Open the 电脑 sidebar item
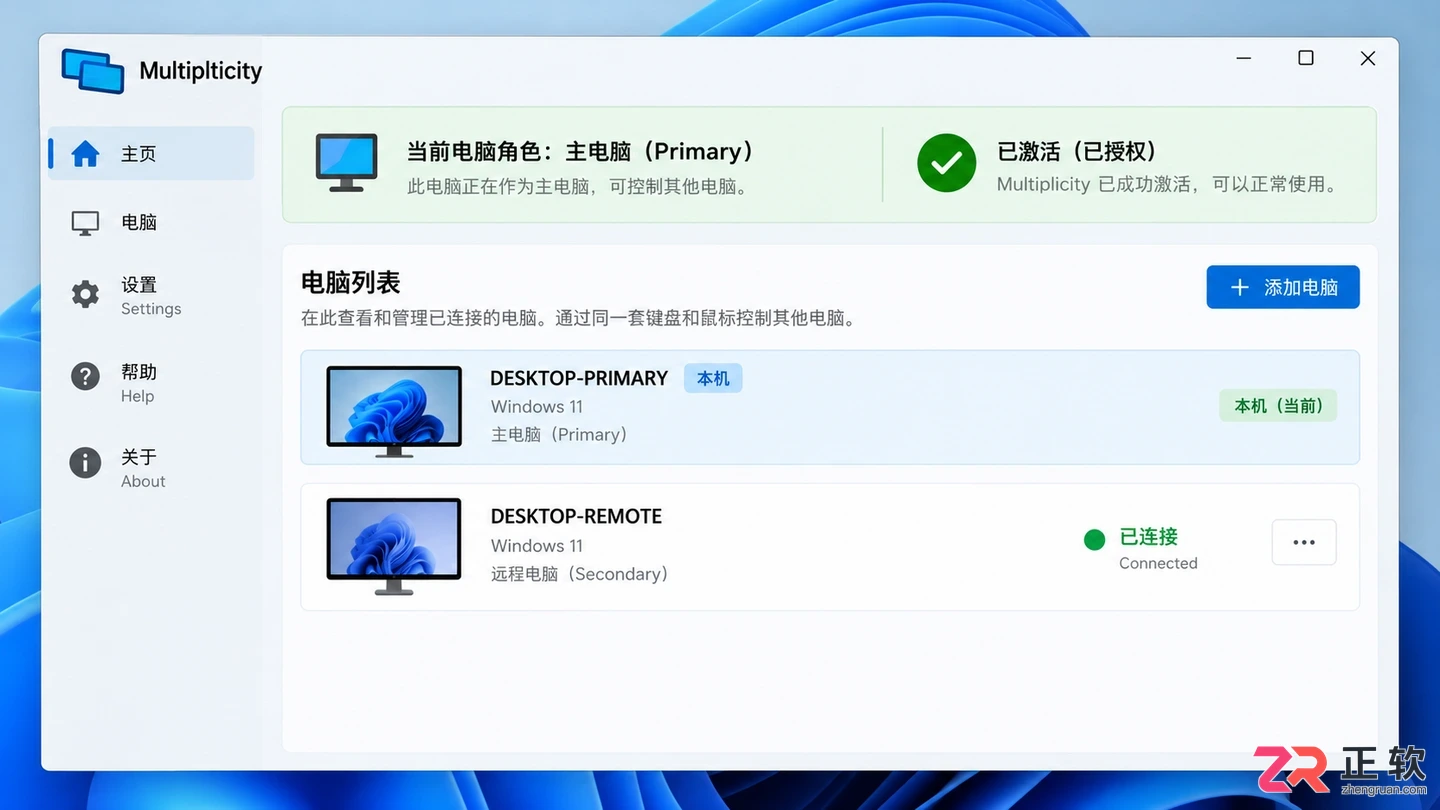This screenshot has width=1440, height=810. point(151,223)
